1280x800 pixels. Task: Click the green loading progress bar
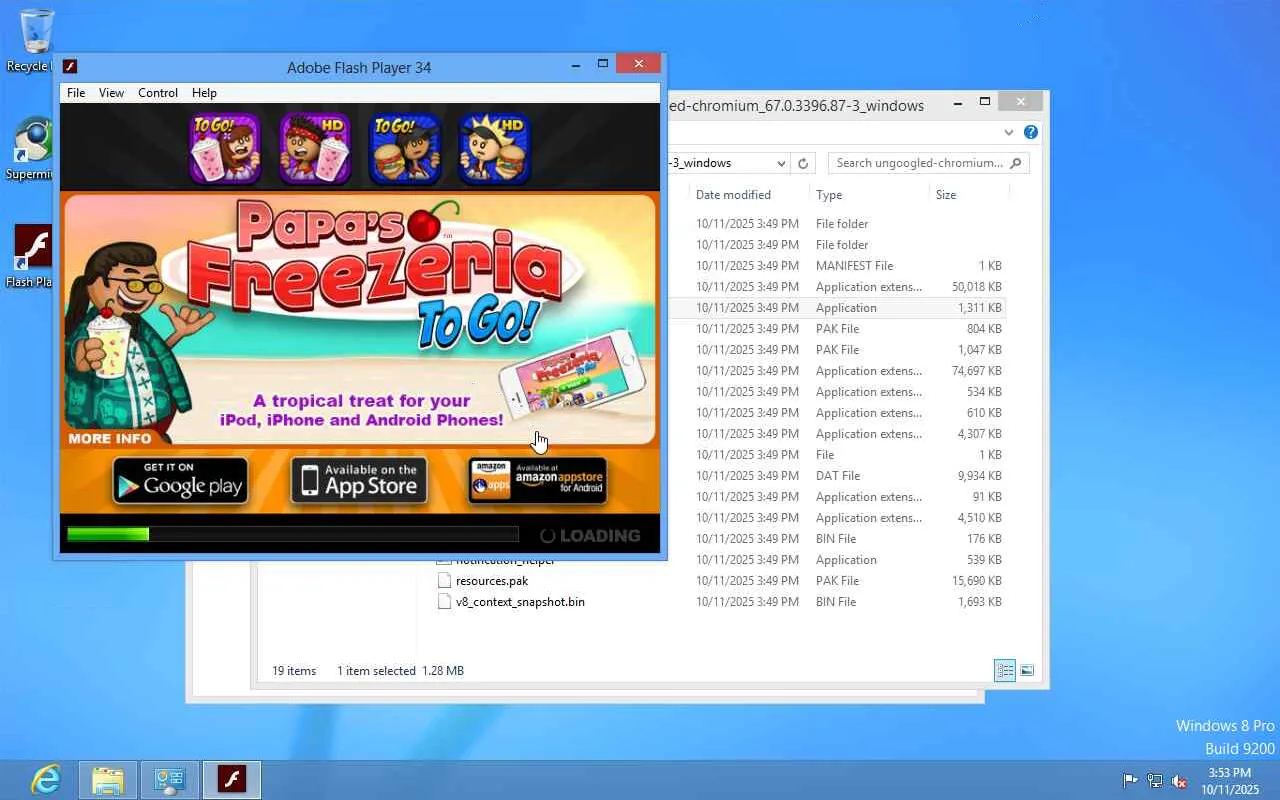tap(108, 535)
